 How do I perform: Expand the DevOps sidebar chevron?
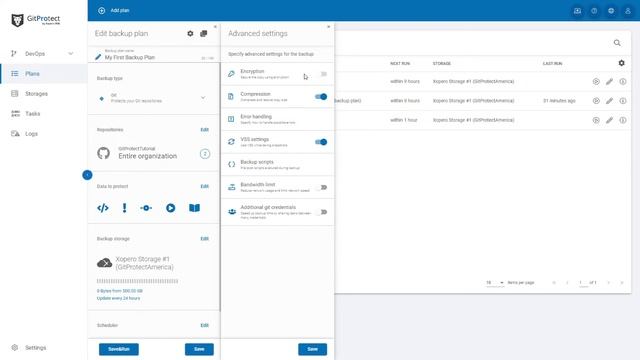click(x=71, y=53)
